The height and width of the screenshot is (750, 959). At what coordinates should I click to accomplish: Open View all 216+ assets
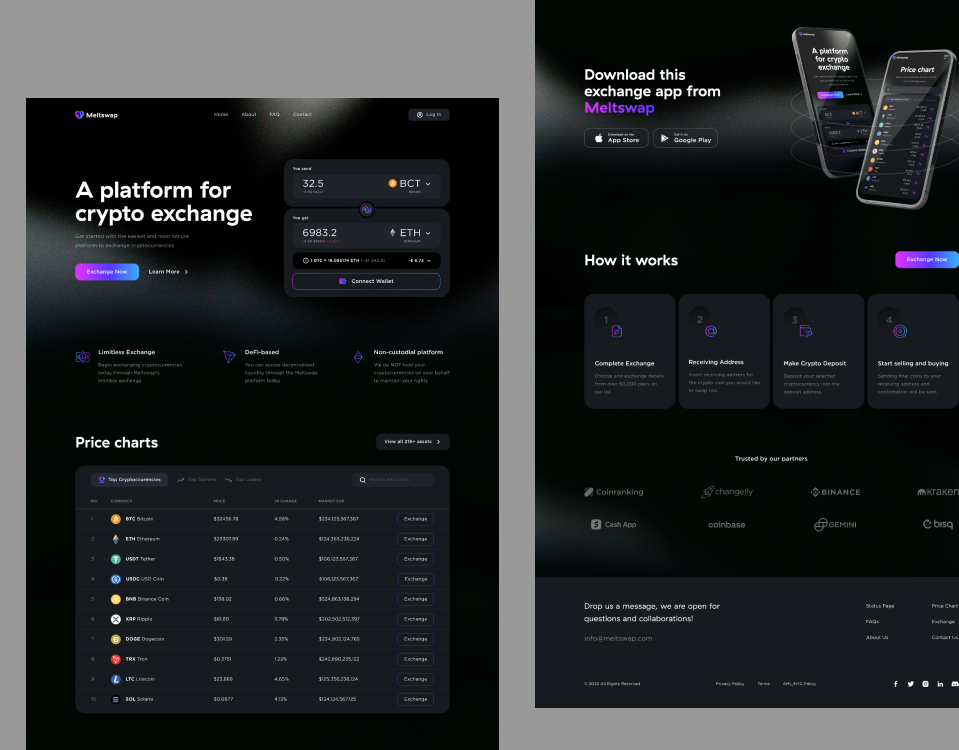(x=413, y=442)
